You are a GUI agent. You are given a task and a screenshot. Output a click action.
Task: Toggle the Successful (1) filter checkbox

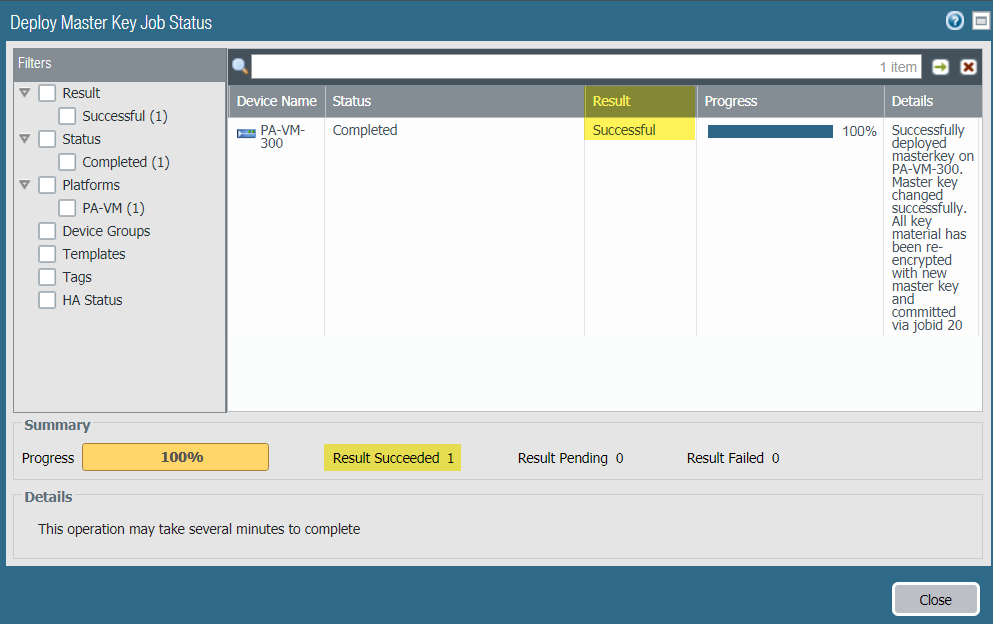(67, 116)
